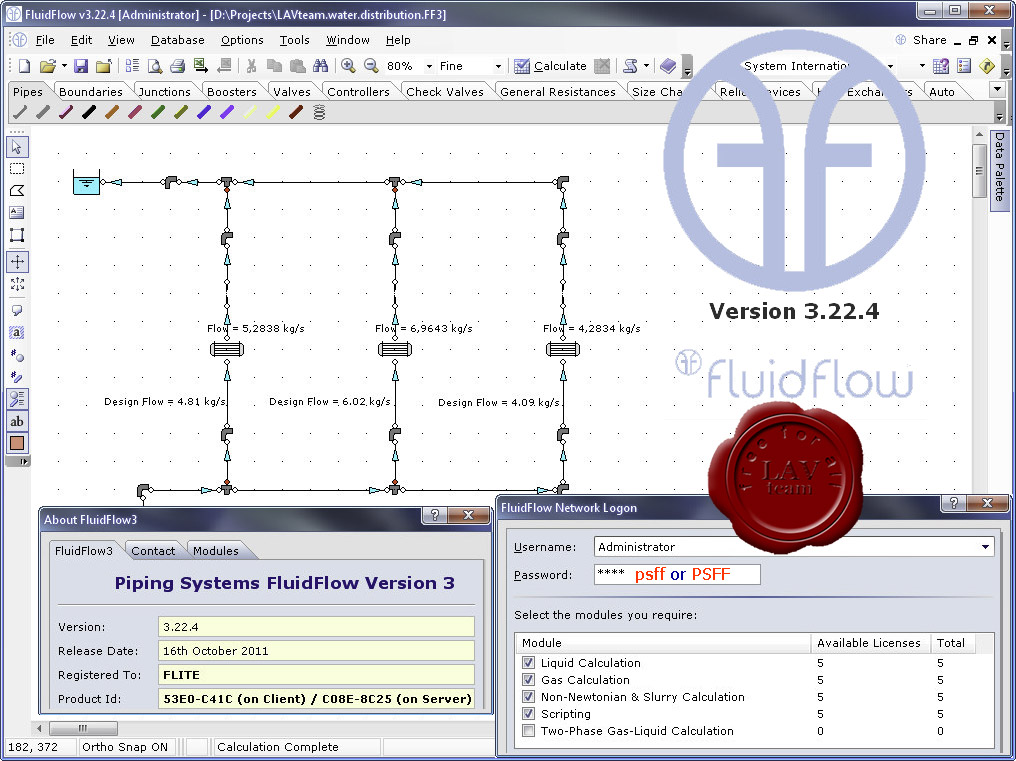Open the list view icon in the toolbar
The image size is (1016, 761).
[964, 66]
